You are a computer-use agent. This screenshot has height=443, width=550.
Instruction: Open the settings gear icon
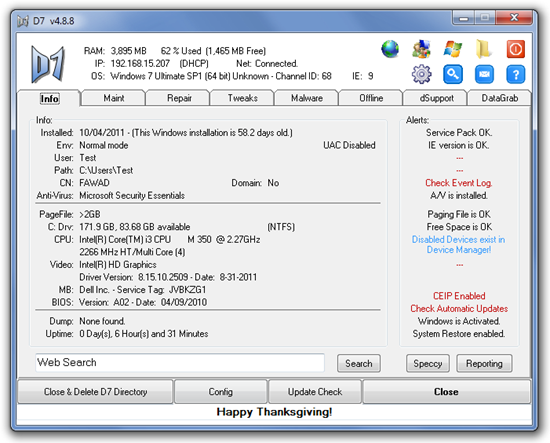click(421, 74)
